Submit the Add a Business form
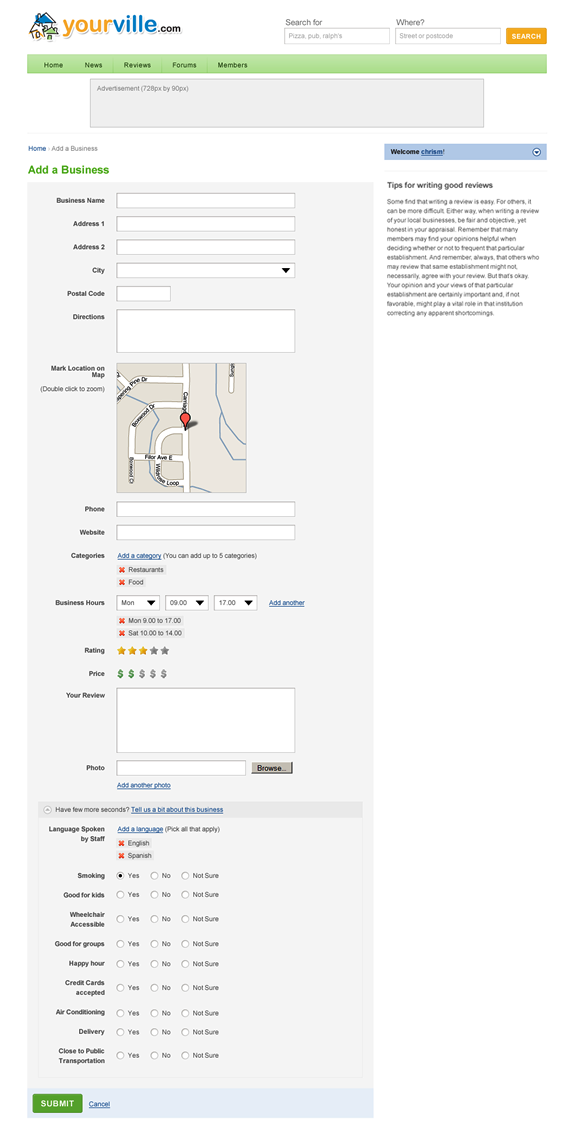This screenshot has height=1125, width=574. click(57, 1103)
